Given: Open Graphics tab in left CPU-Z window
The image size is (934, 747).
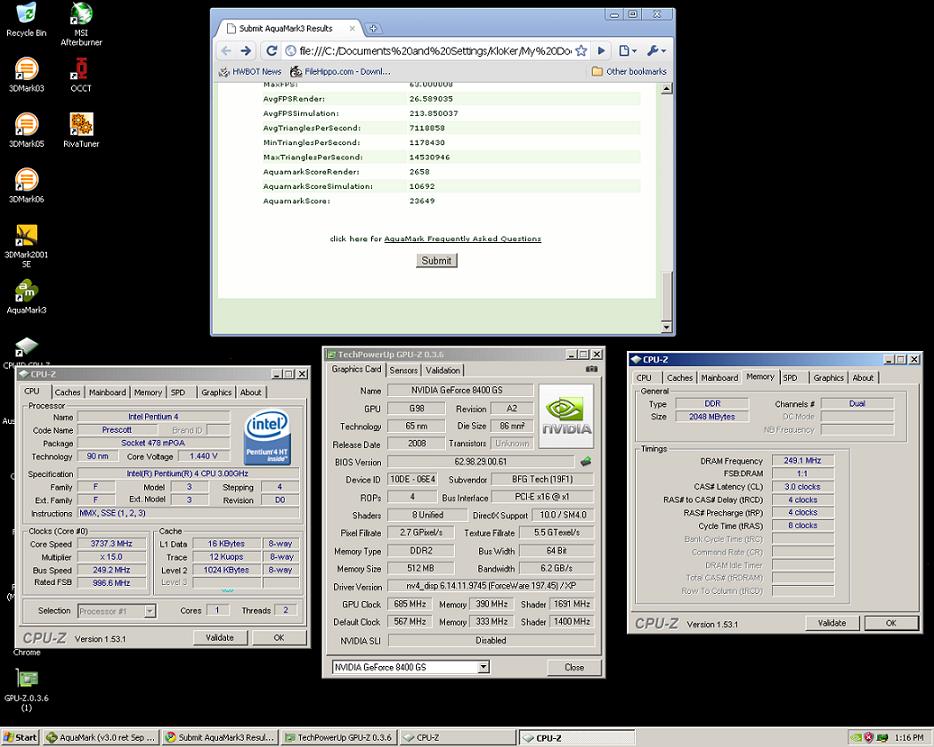Looking at the screenshot, I should pos(216,392).
